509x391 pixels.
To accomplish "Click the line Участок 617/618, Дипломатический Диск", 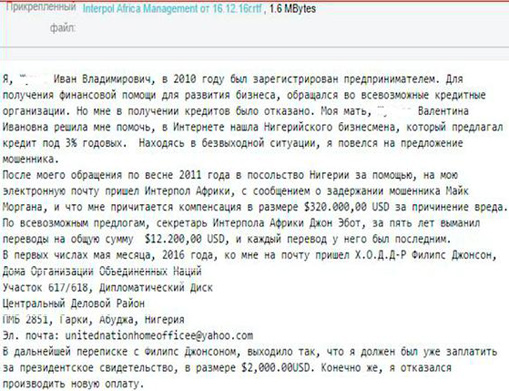I will pyautogui.click(x=108, y=287).
